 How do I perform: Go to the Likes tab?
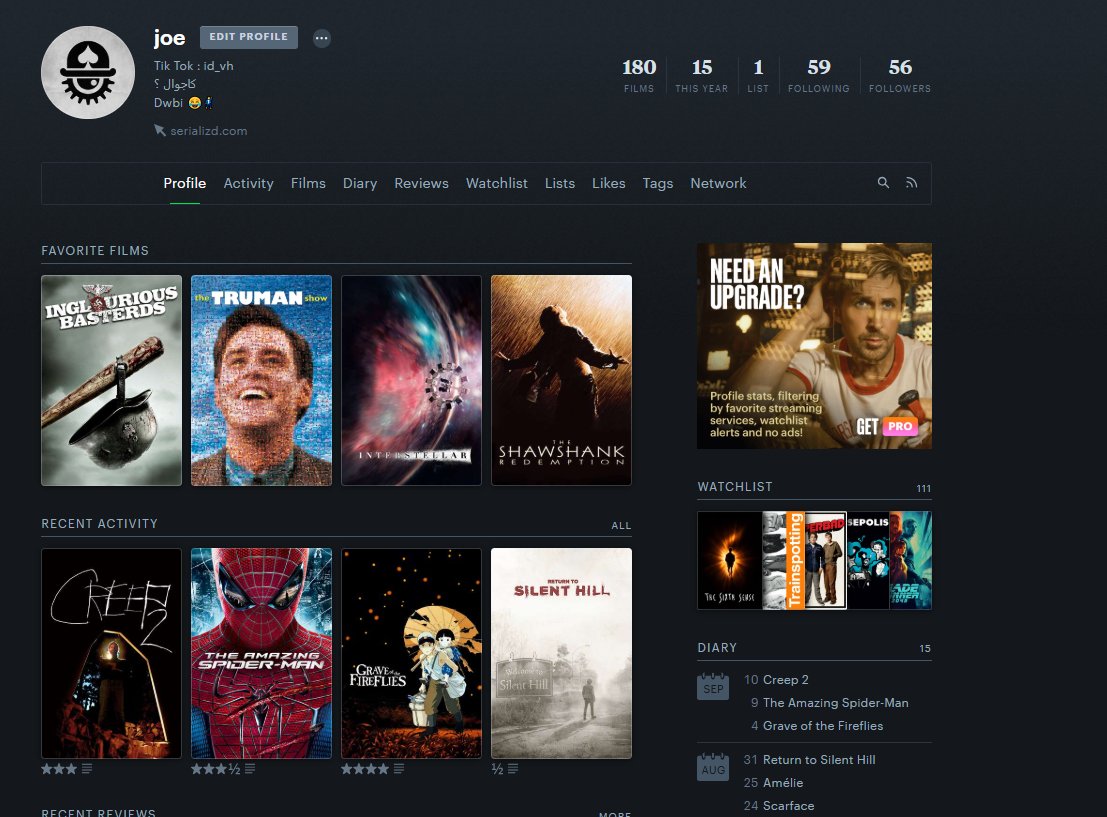click(609, 183)
